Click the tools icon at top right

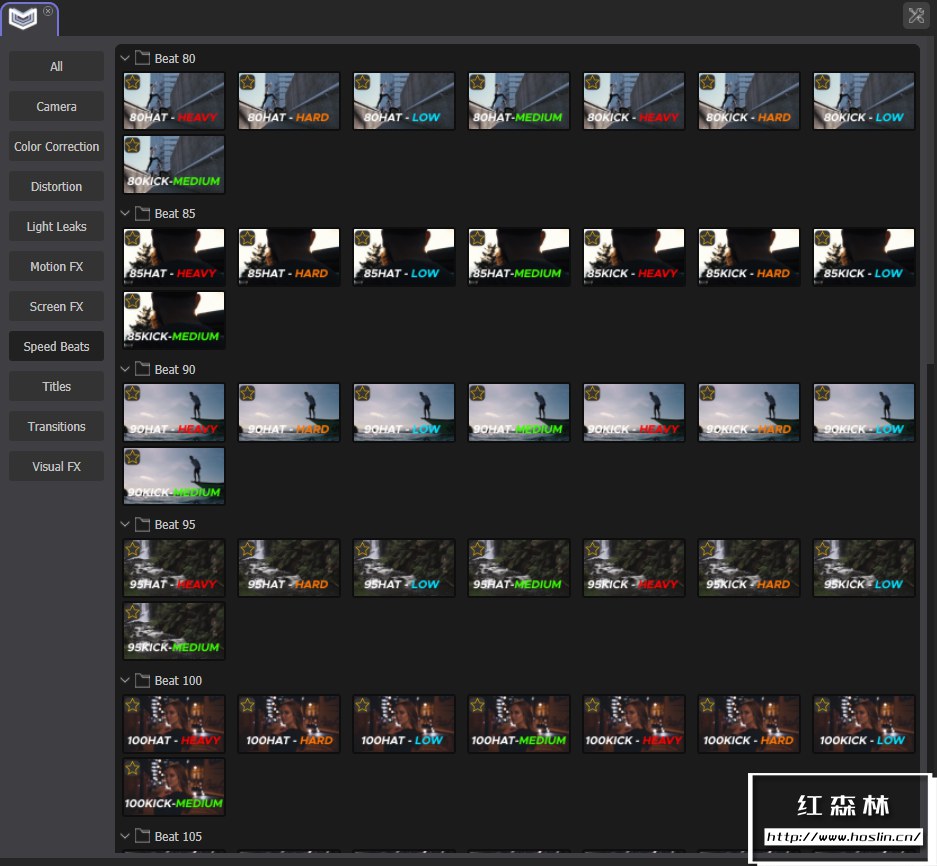click(915, 16)
